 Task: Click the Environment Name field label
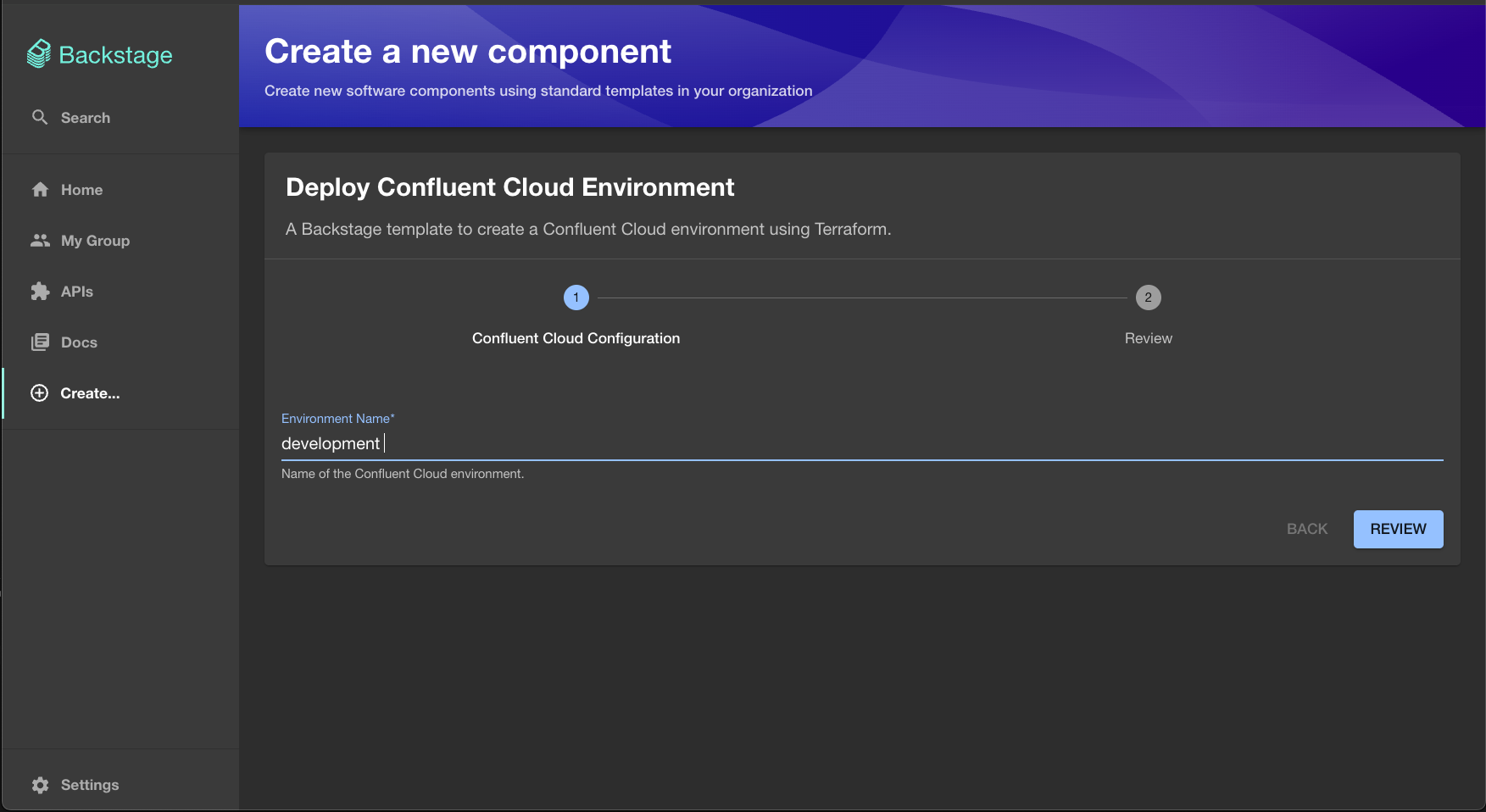coord(338,419)
